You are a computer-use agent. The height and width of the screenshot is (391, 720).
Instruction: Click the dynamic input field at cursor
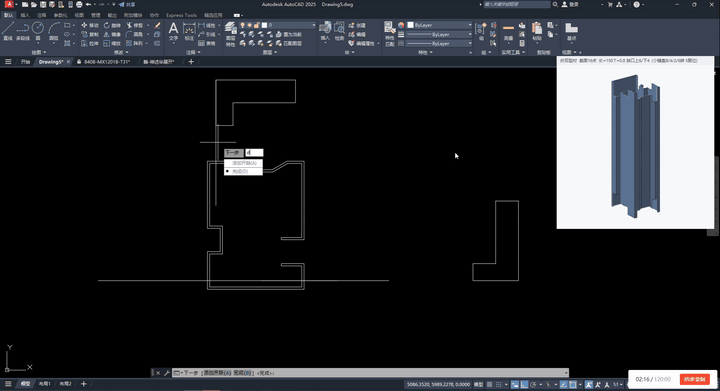(254, 153)
